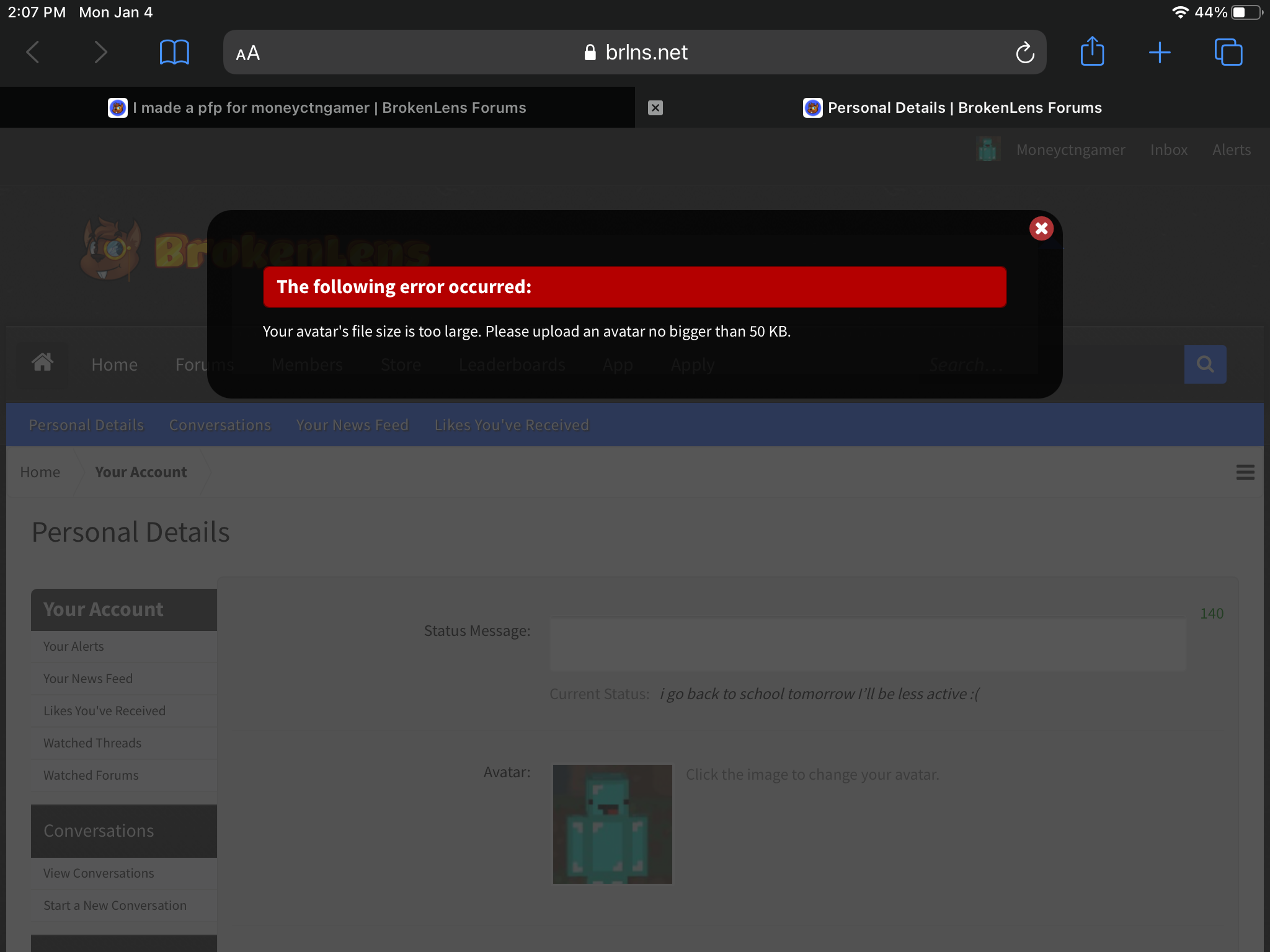The image size is (1270, 952).
Task: Click the battery indicator in status bar
Action: (x=1246, y=12)
